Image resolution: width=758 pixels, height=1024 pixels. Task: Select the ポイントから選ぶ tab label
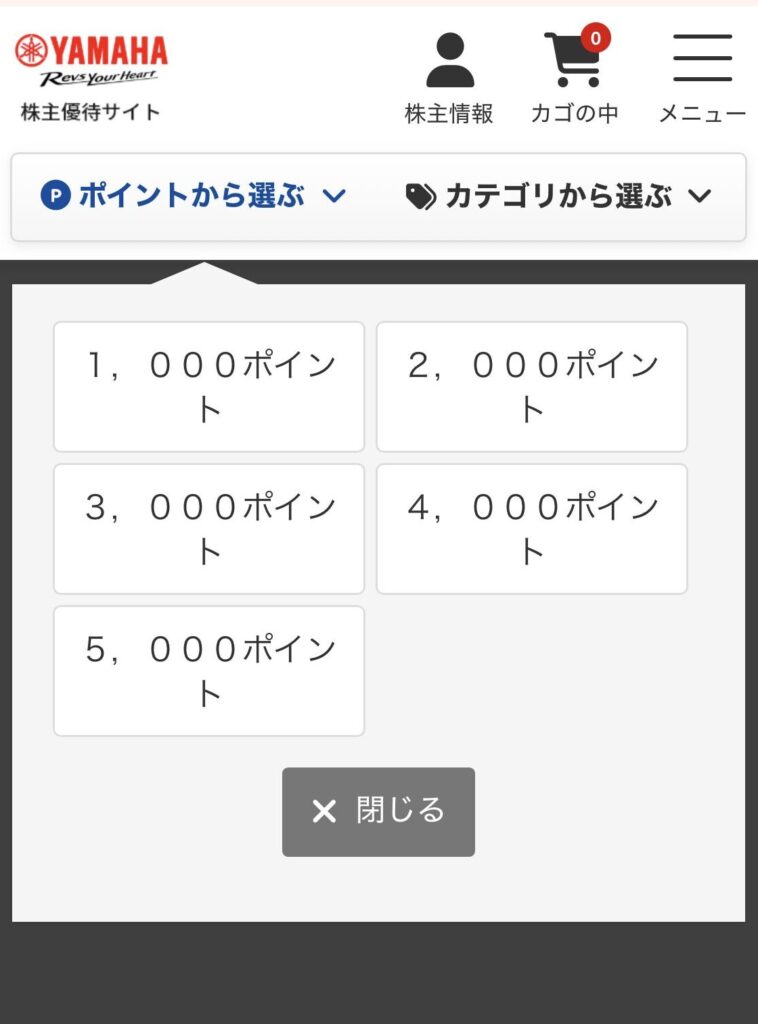[x=191, y=196]
